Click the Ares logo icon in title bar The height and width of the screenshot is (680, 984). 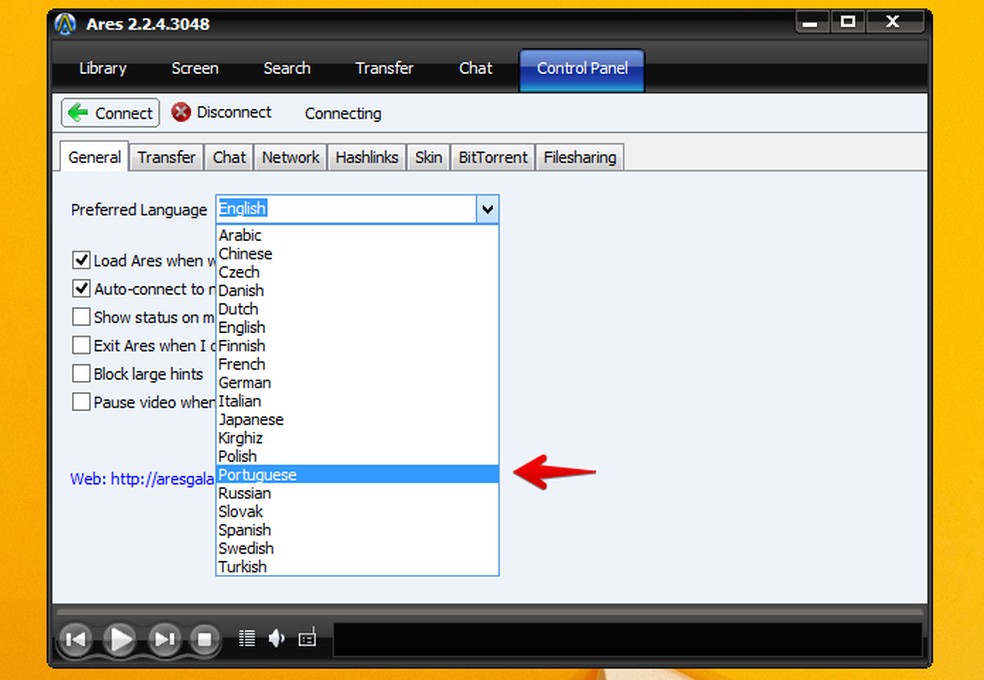(65, 24)
